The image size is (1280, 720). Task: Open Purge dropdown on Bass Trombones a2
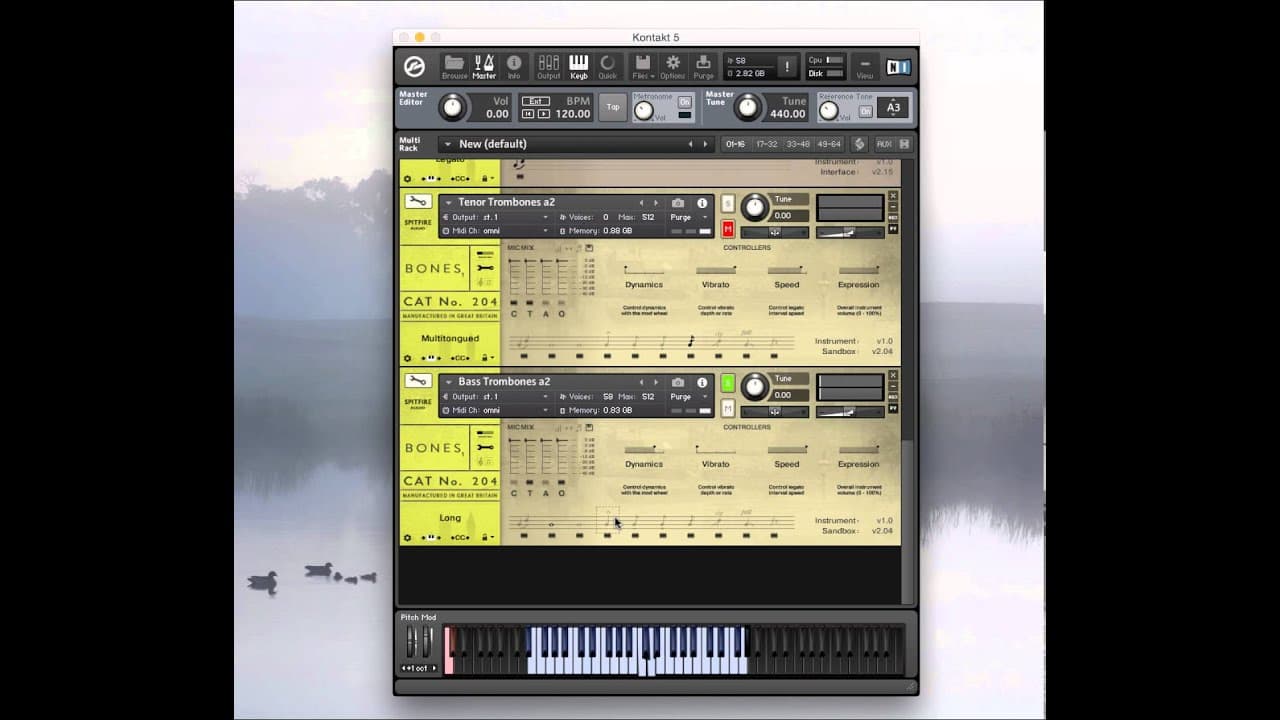coord(688,396)
